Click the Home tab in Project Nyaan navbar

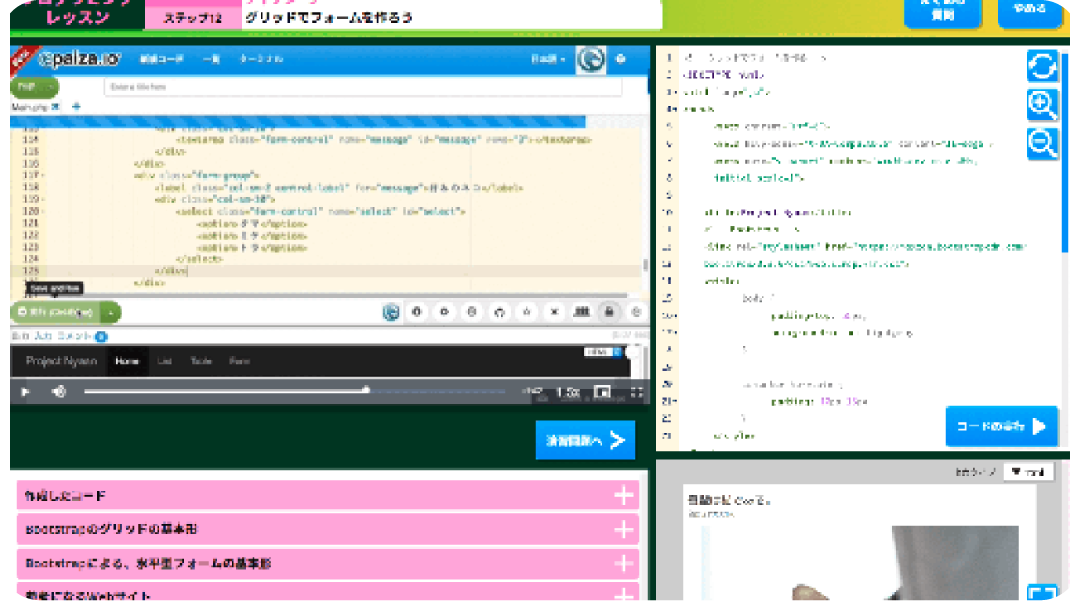(126, 361)
